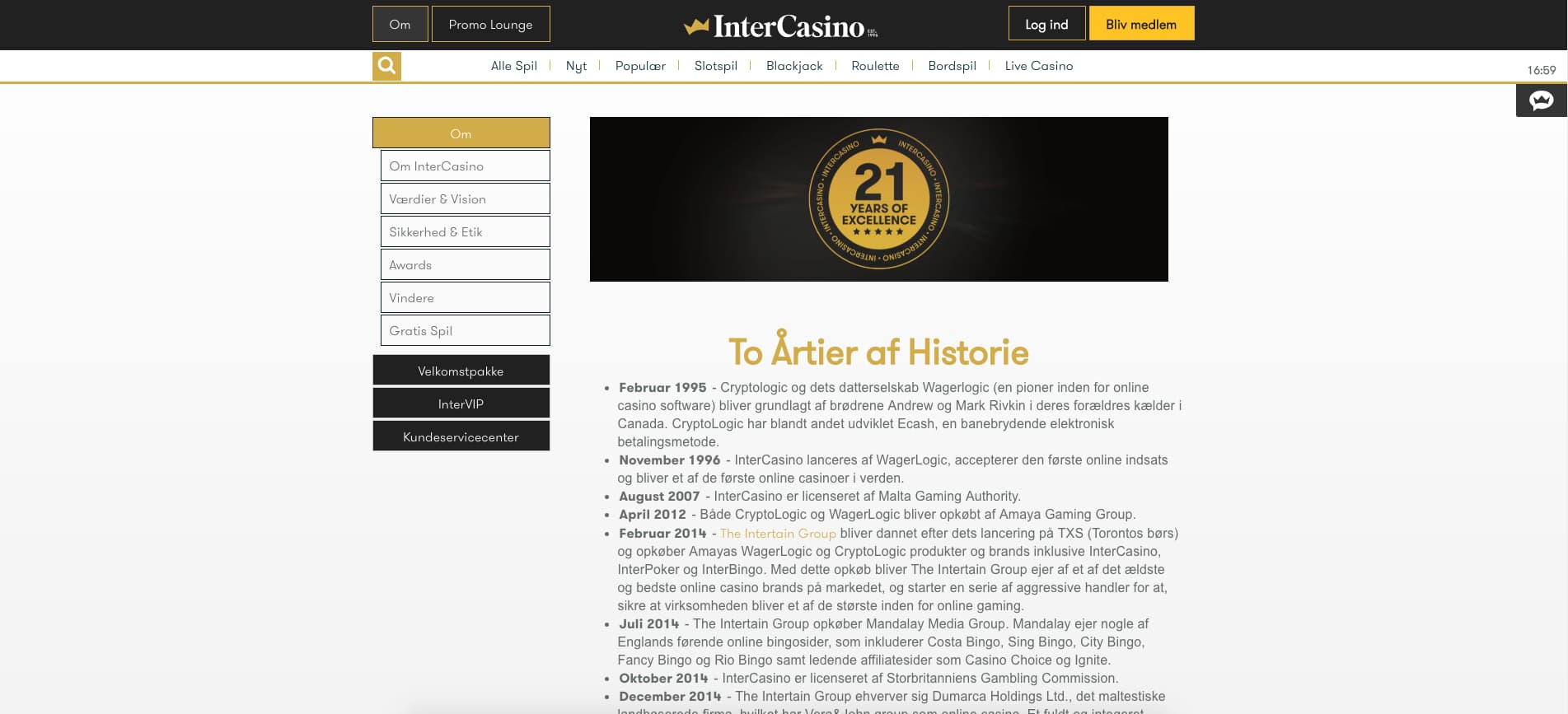Viewport: 1568px width, 714px height.
Task: Click the Kundeservicecenter button
Action: 461,436
